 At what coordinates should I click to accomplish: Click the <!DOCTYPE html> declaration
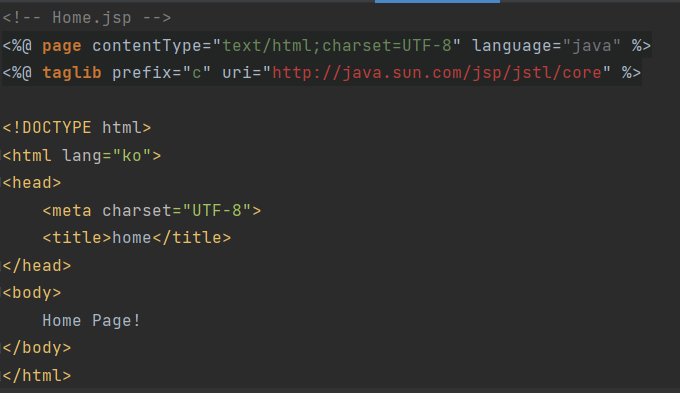77,128
